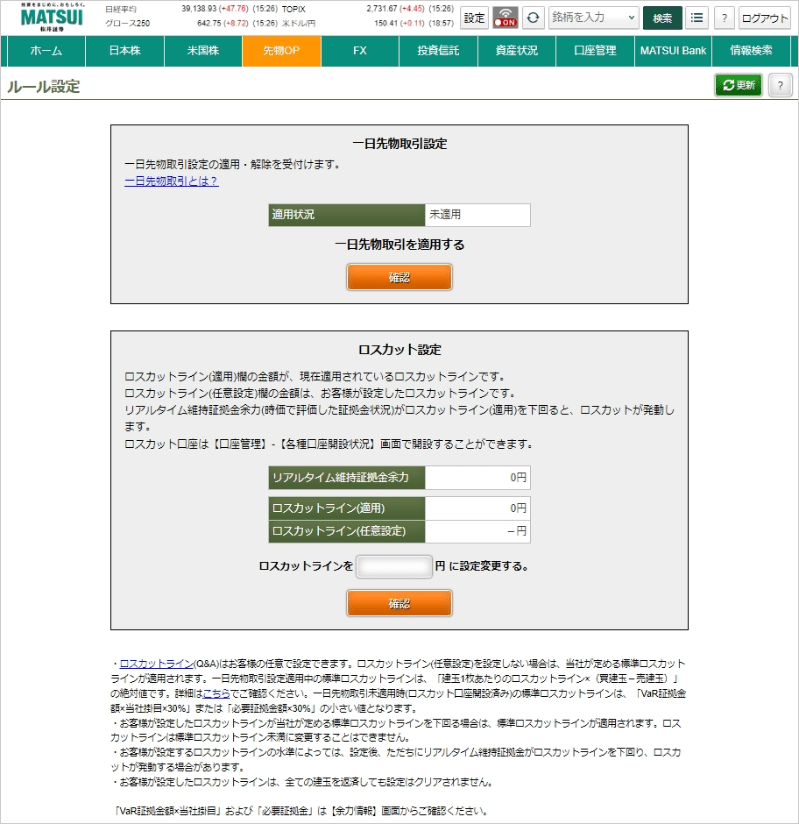The height and width of the screenshot is (824, 799).
Task: Click the 適用状況 label cell
Action: coord(347,214)
